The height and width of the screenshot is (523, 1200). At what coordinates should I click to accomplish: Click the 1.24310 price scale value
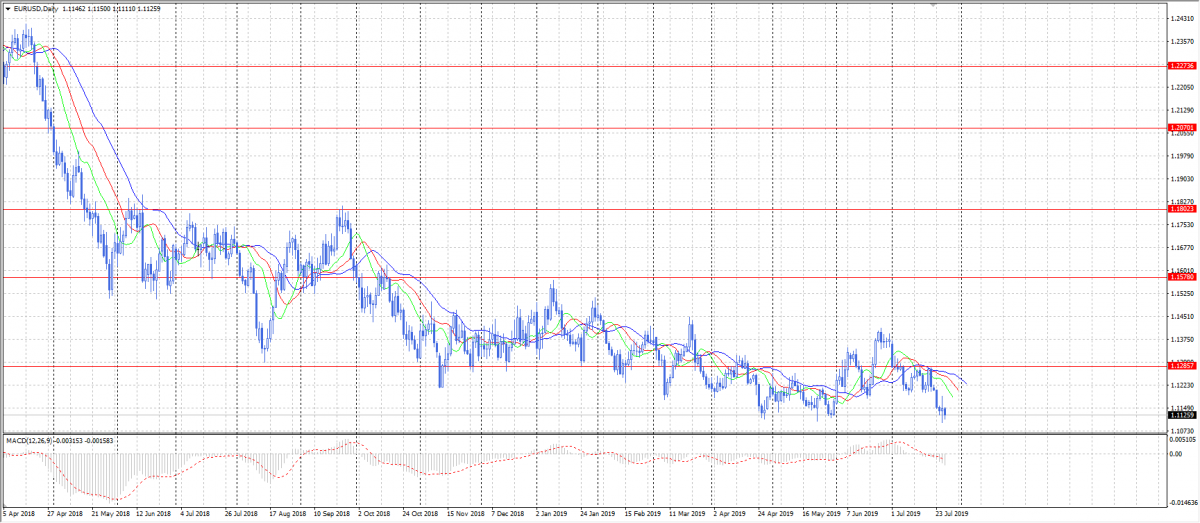pyautogui.click(x=1183, y=18)
